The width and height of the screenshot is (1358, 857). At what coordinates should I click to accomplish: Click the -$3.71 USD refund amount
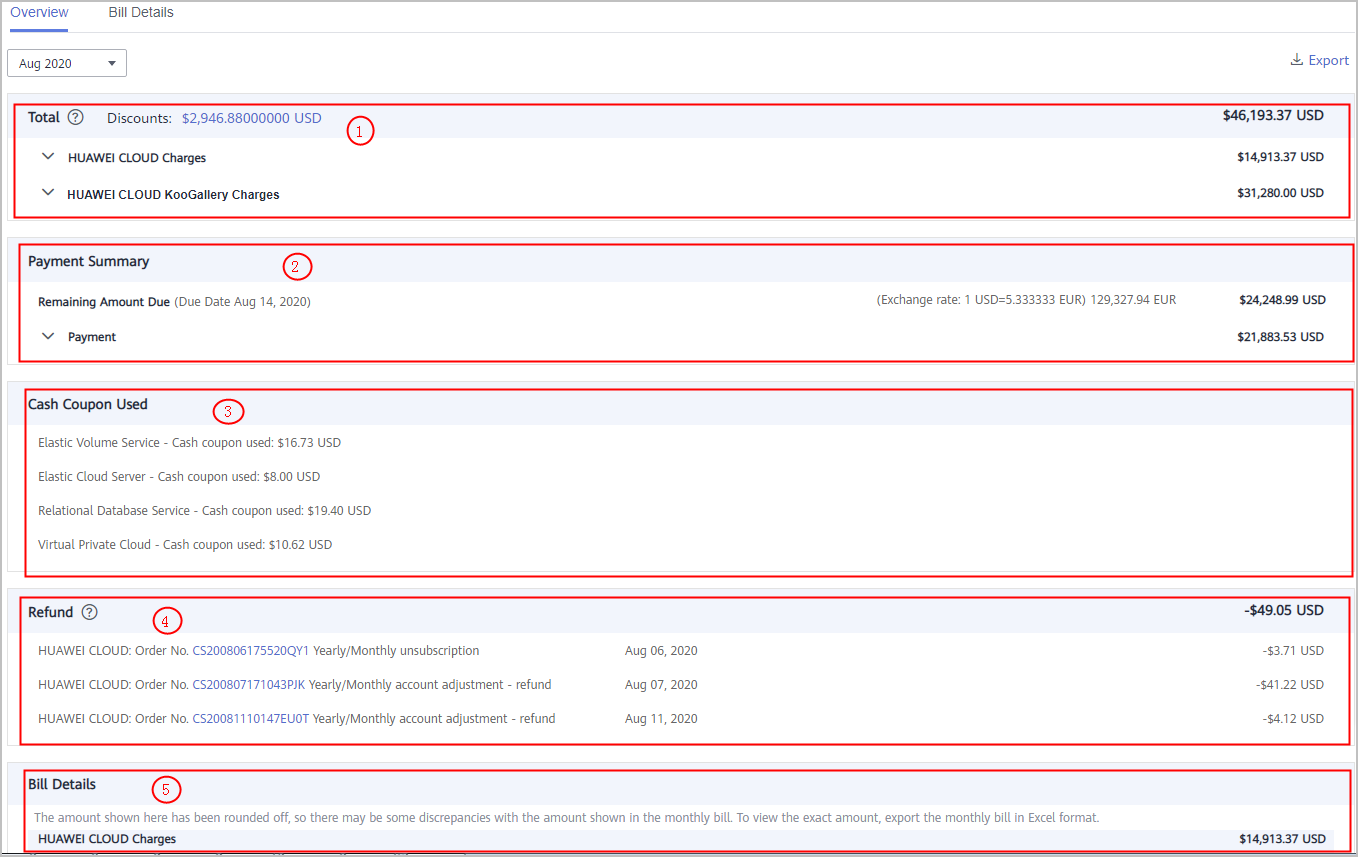click(x=1293, y=651)
